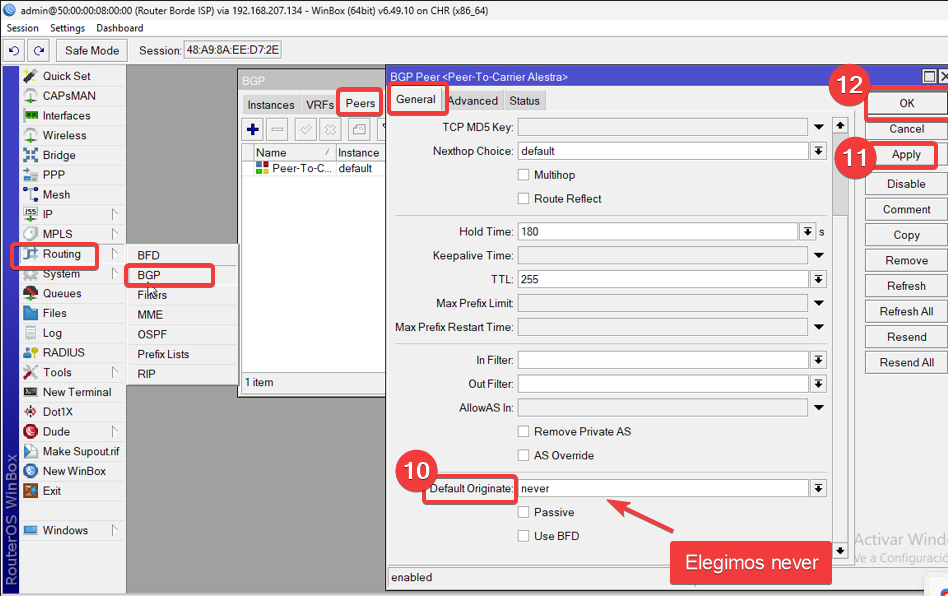
Task: Click the redo arrow icon in top toolbar
Action: (x=38, y=50)
